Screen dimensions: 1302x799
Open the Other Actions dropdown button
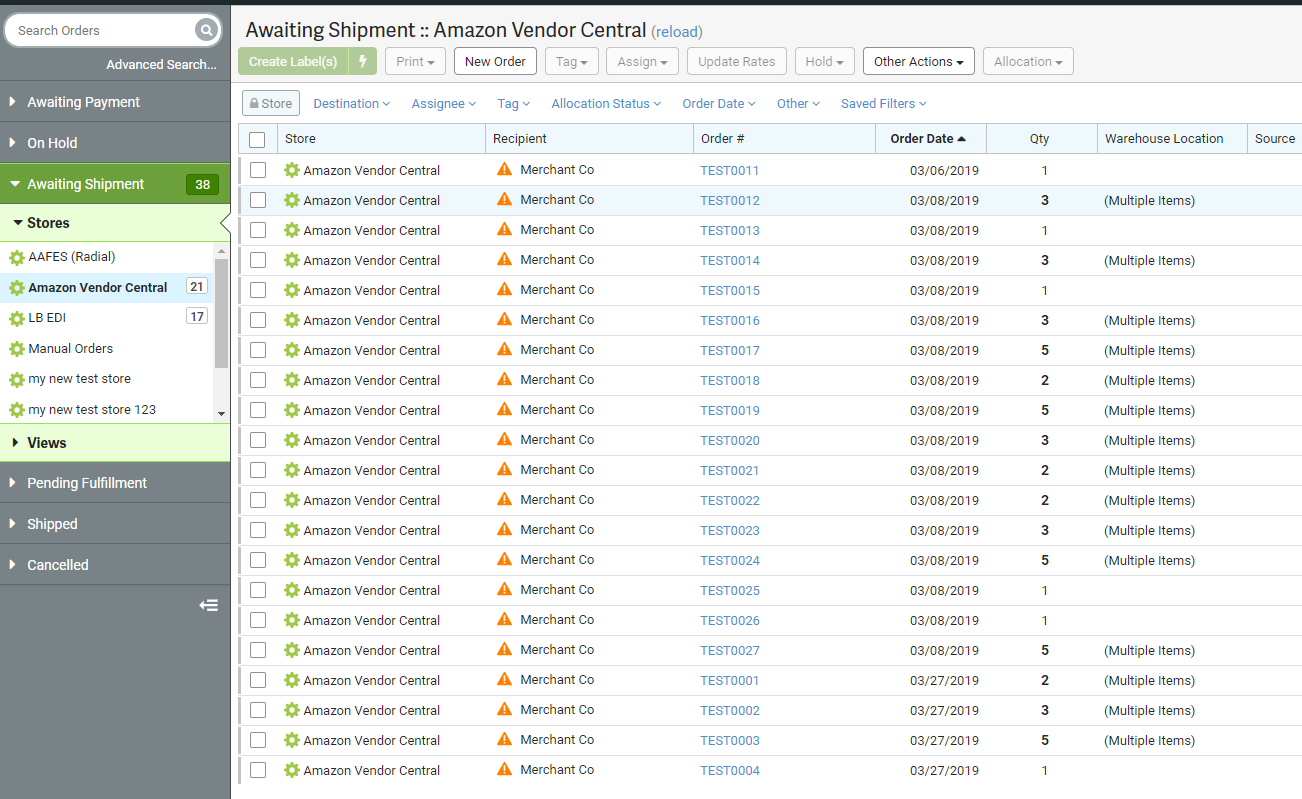tap(919, 61)
